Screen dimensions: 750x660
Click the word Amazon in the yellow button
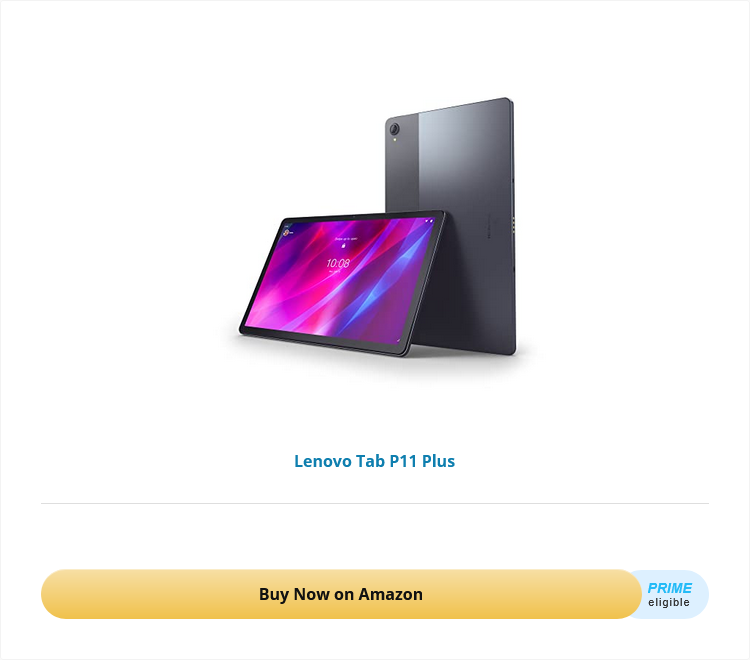pos(390,594)
